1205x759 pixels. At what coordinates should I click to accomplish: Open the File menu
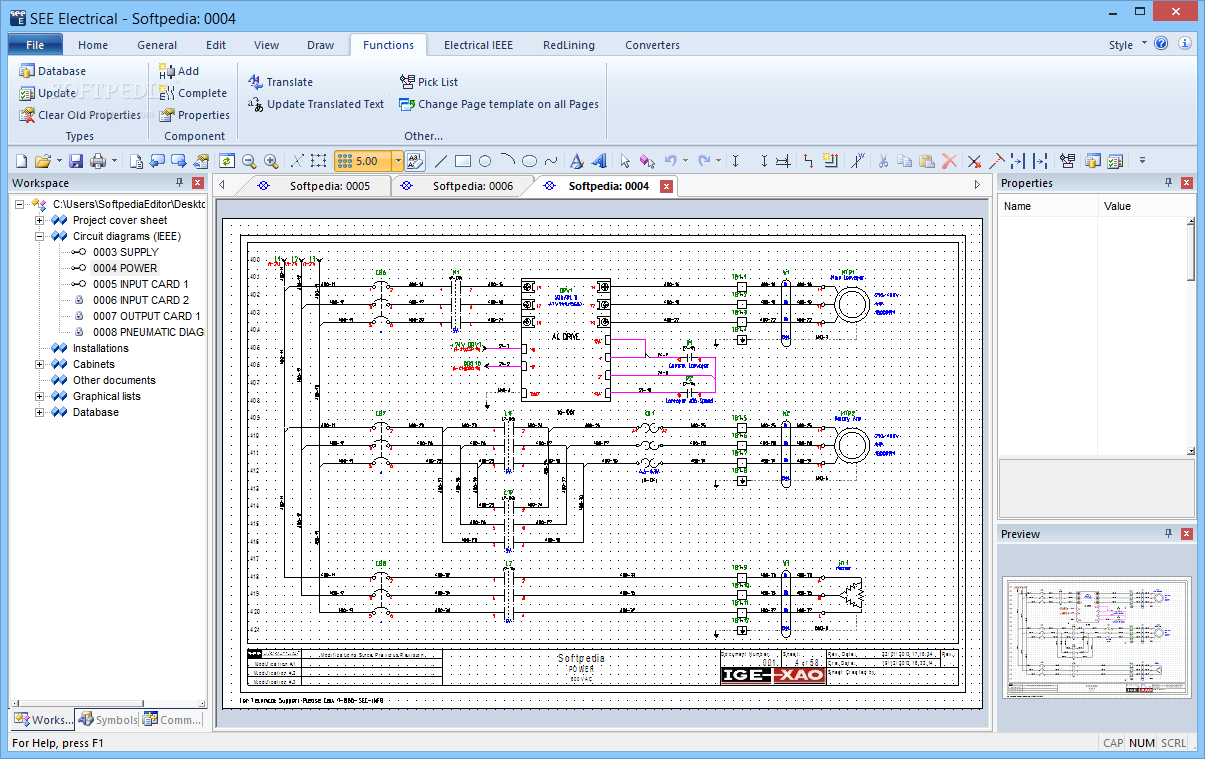point(35,45)
